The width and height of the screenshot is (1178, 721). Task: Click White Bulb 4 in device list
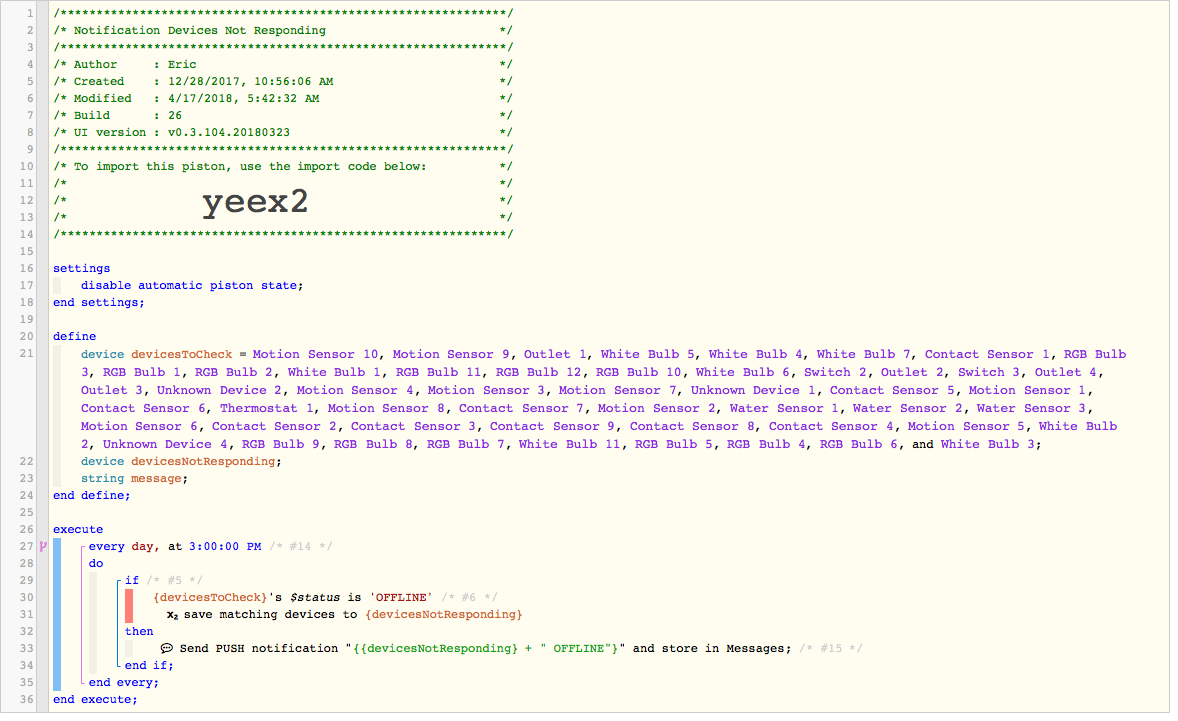click(x=756, y=354)
